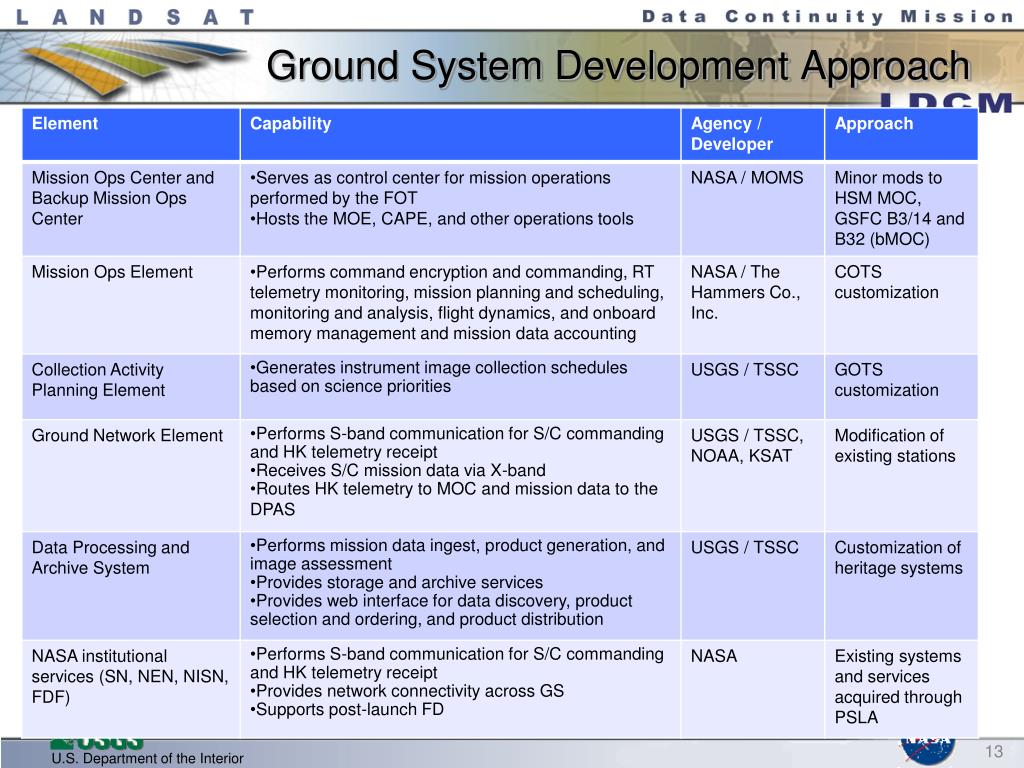Click 'Performs mission data ingest' bullet
Viewport: 1024px width, 768px height.
pos(457,554)
